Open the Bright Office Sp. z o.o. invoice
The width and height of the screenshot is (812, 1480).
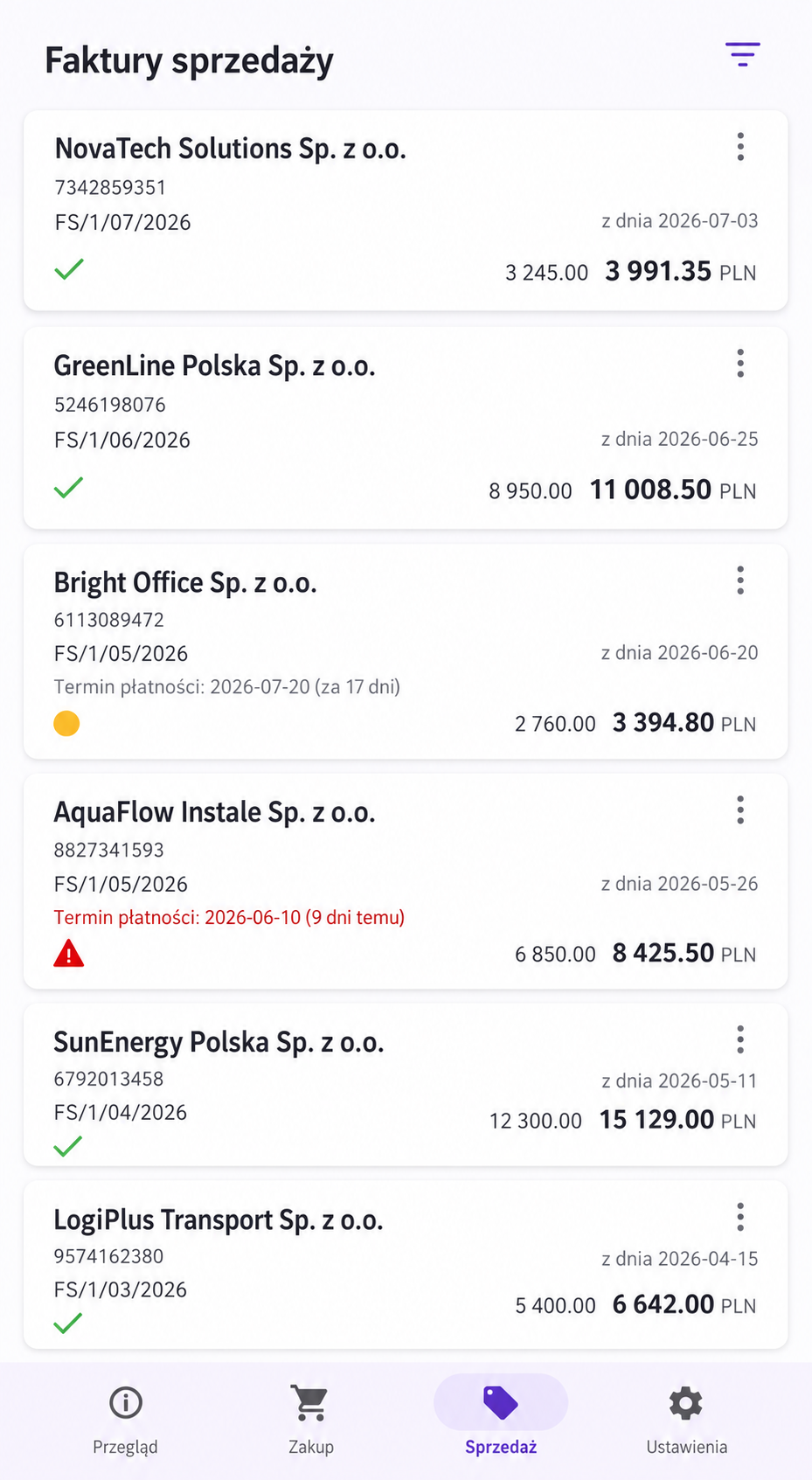(x=406, y=651)
